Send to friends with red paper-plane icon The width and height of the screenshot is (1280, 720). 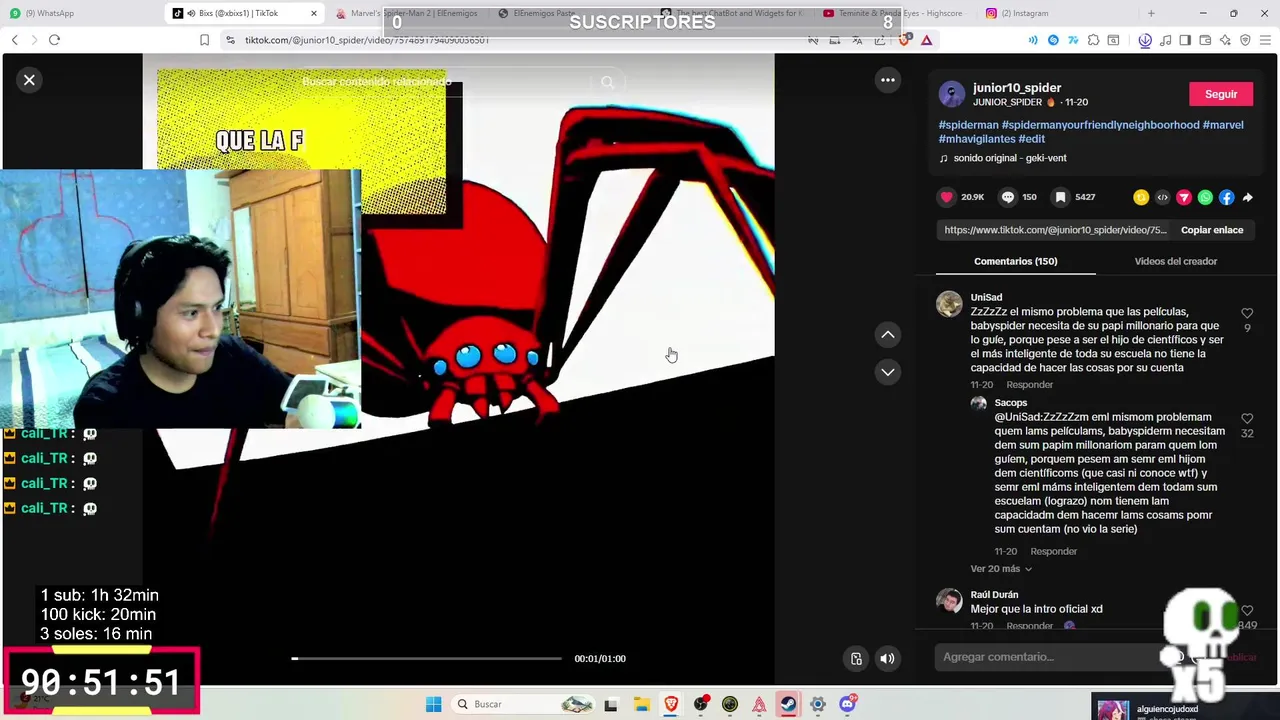coord(1184,198)
